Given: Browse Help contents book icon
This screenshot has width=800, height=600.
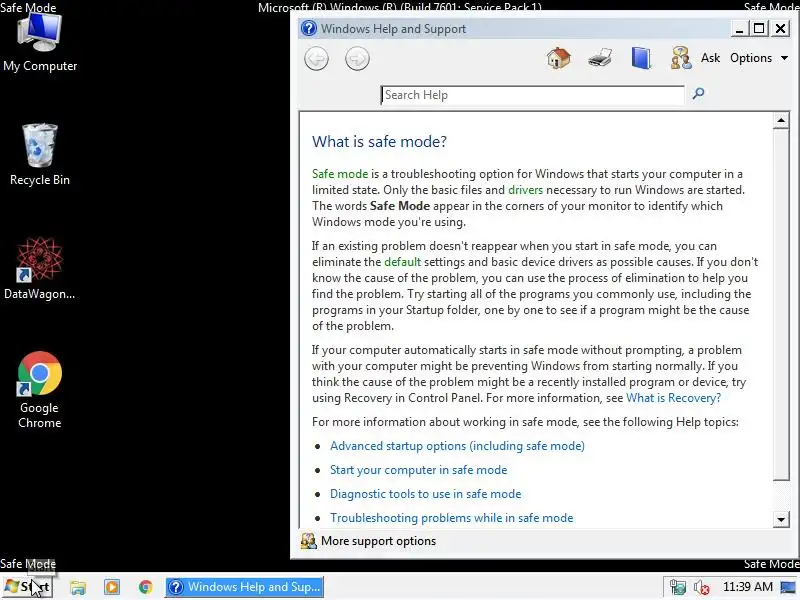Looking at the screenshot, I should 641,58.
